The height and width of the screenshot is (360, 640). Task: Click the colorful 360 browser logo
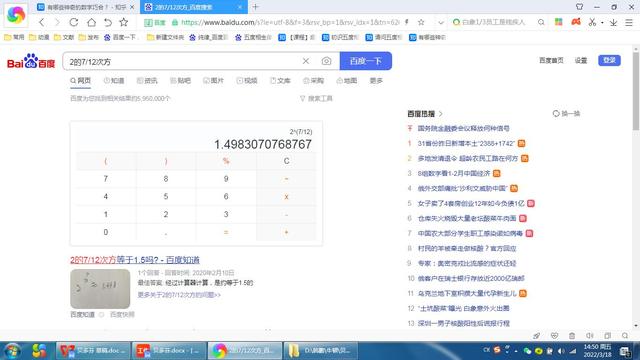(16, 15)
